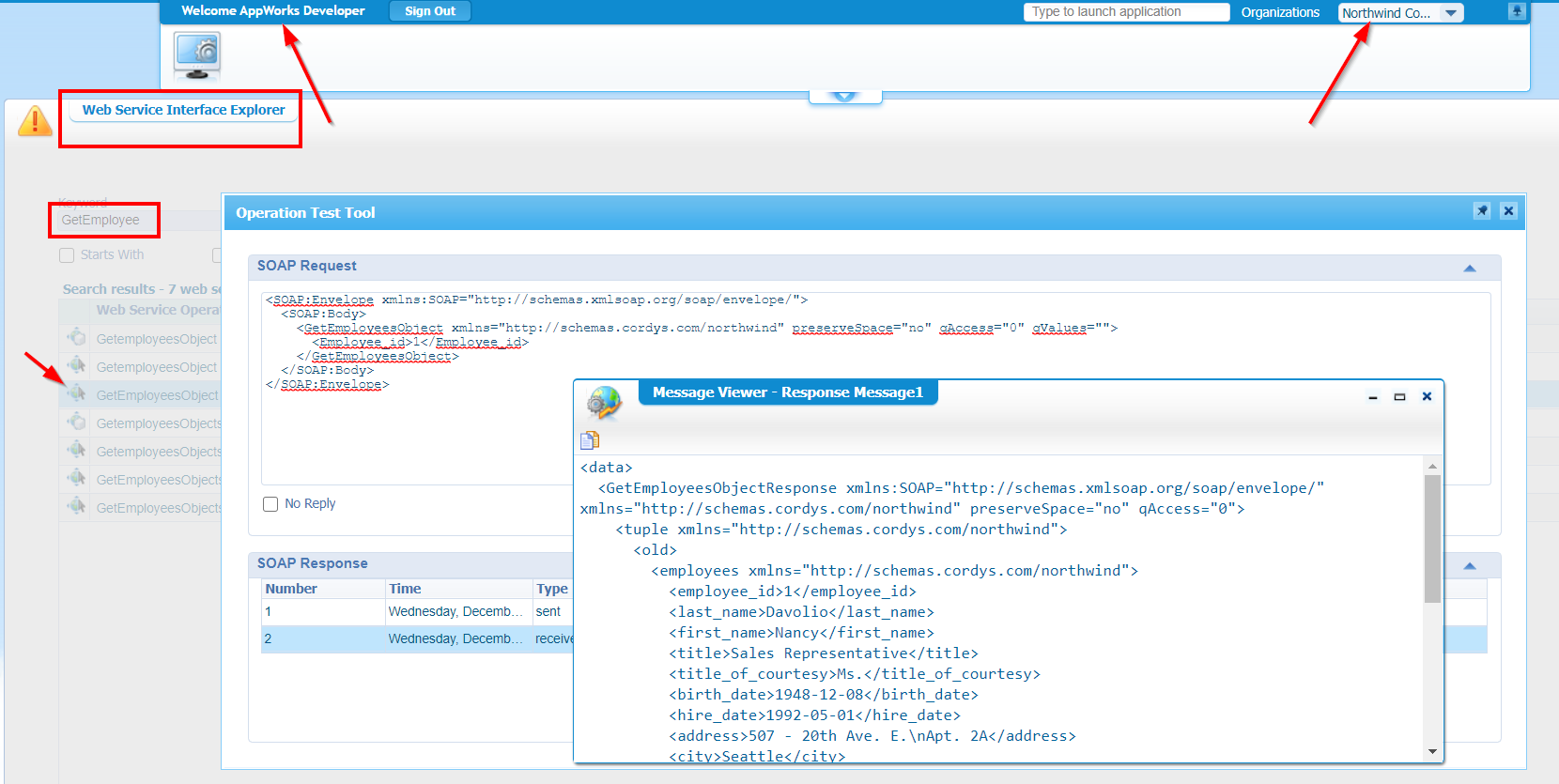Click the copy icon in Message Viewer toolbar

(x=590, y=440)
